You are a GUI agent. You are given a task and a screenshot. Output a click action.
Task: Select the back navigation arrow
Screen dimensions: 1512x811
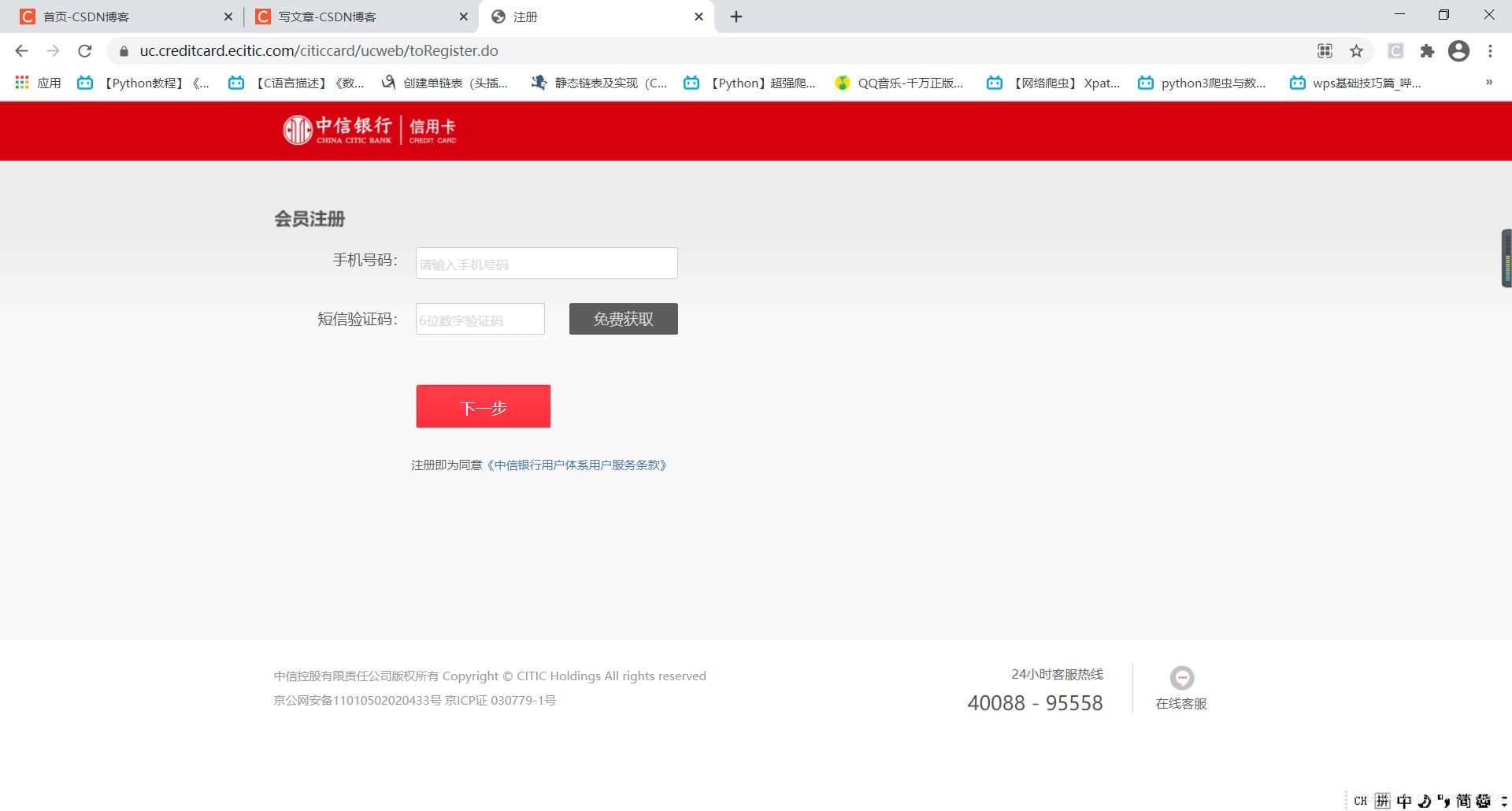click(21, 50)
